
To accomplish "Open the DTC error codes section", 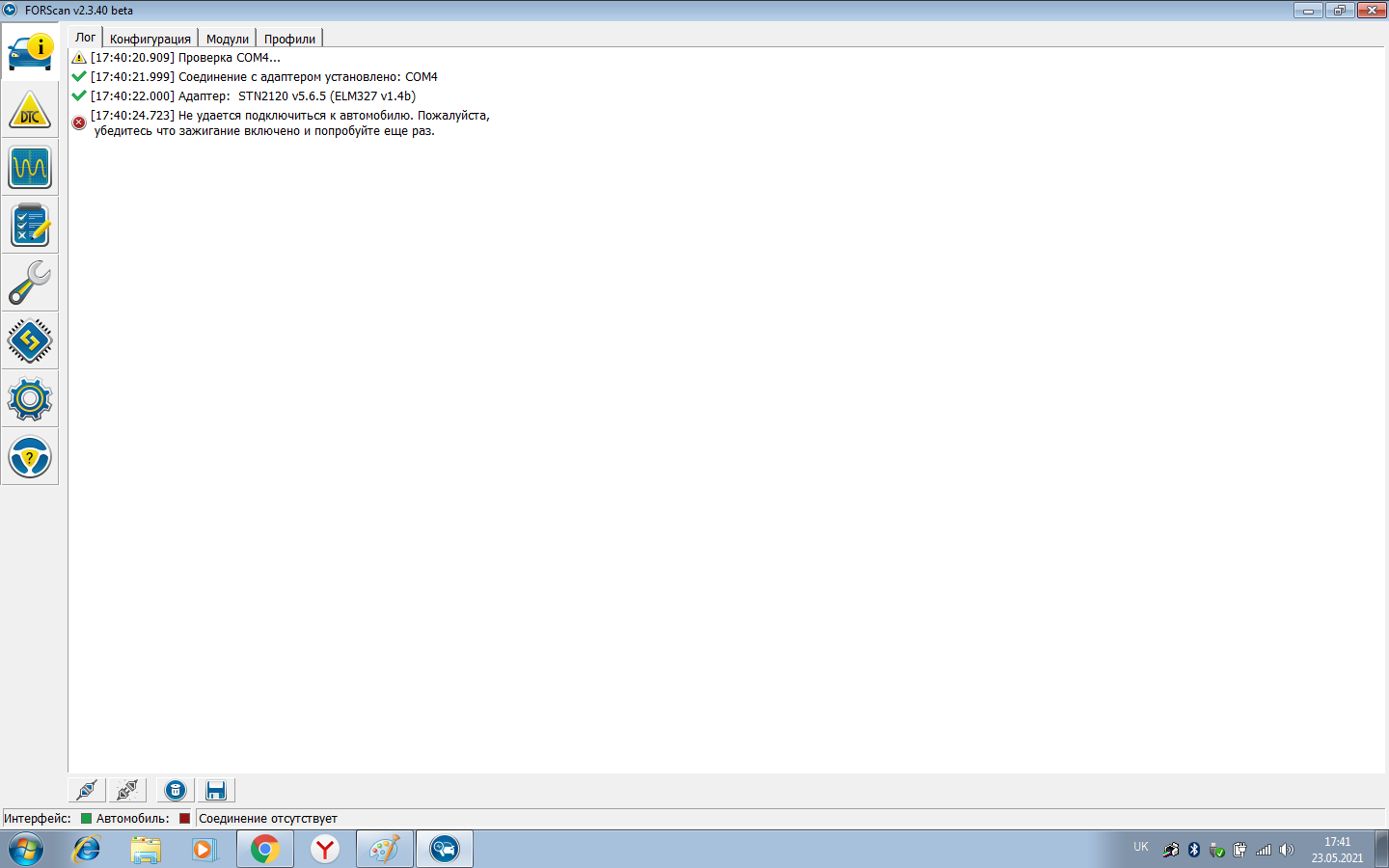I will click(x=30, y=110).
